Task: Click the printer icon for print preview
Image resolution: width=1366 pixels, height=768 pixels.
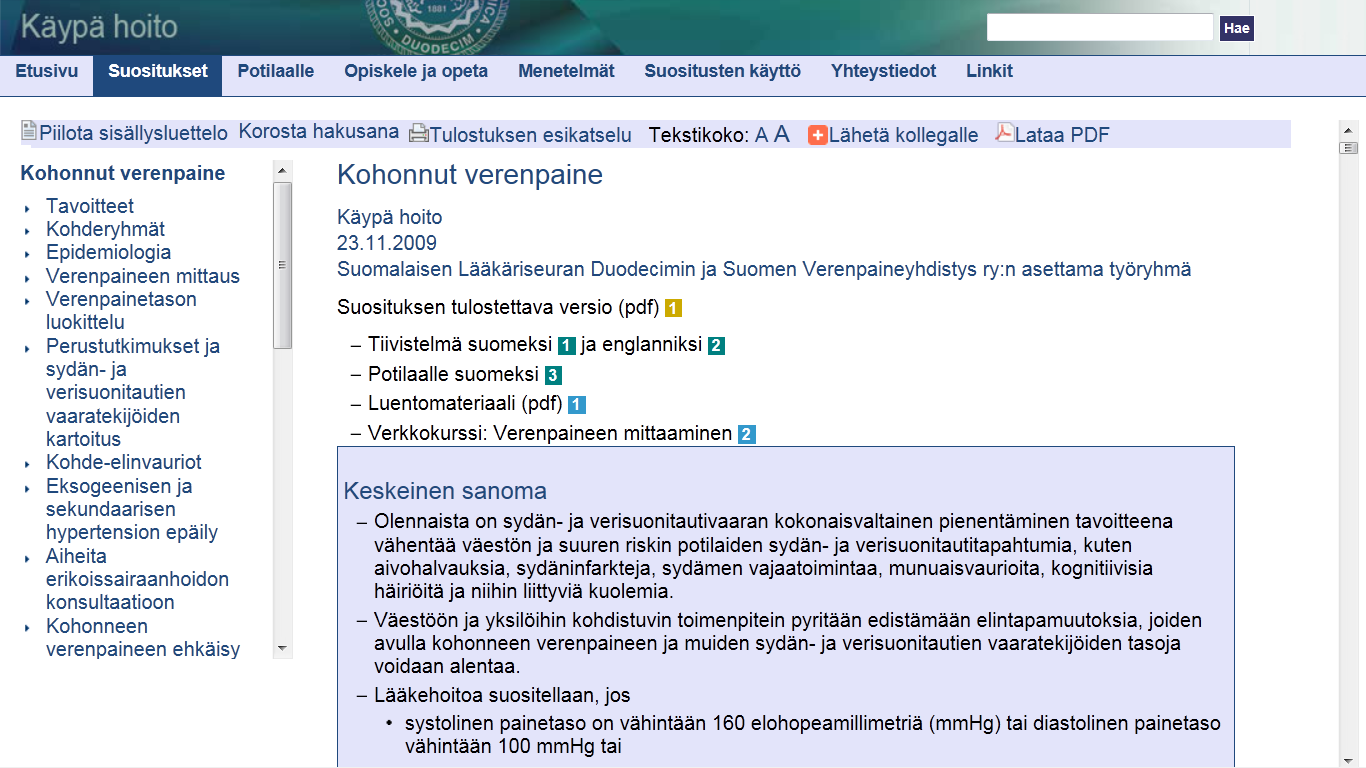Action: (x=419, y=132)
